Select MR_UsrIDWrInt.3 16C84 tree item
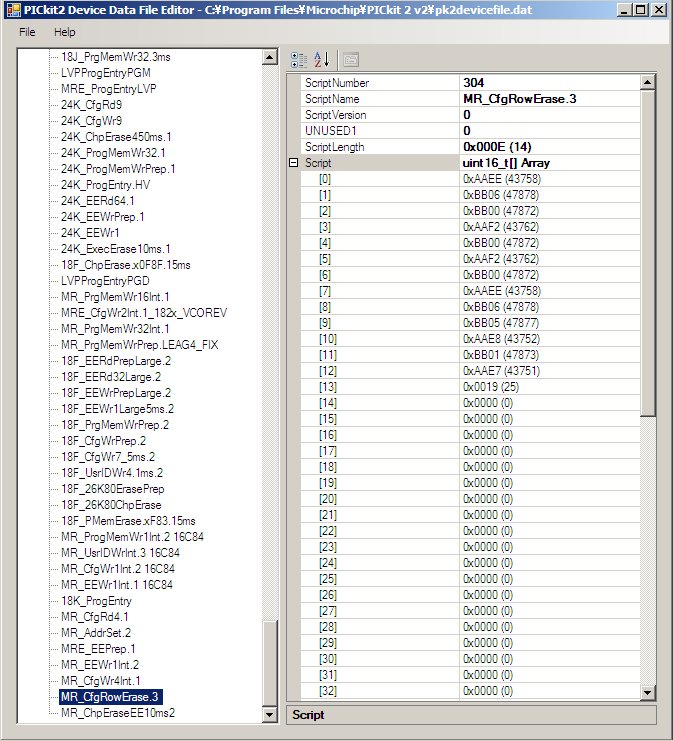 [121, 553]
